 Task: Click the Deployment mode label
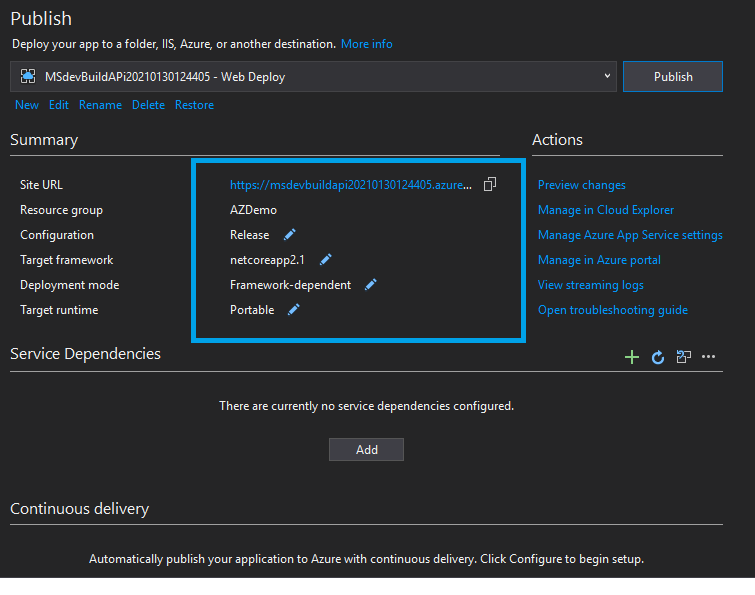click(x=69, y=285)
